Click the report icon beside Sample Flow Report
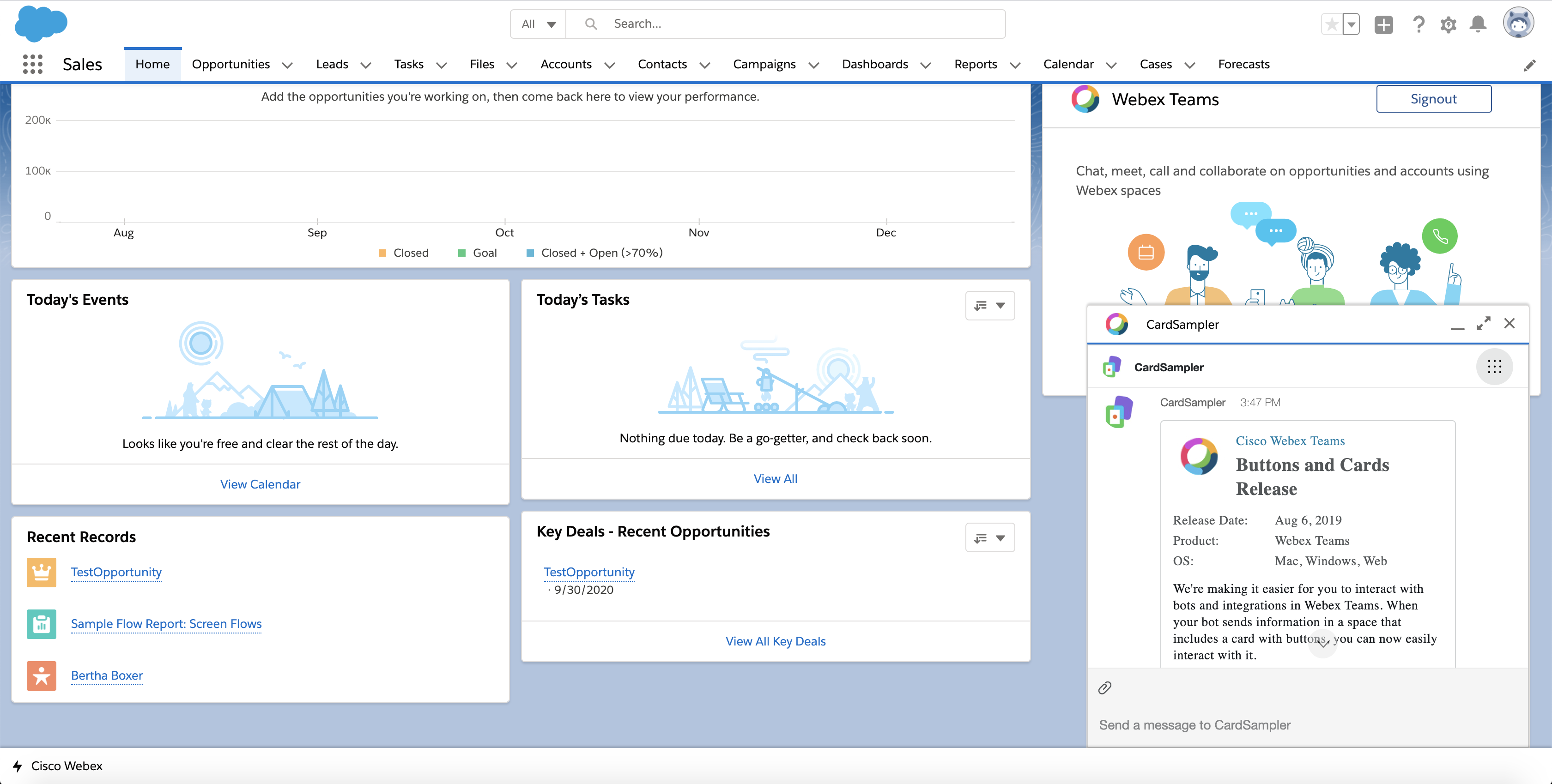Screen dimensions: 1552x784 (42, 624)
